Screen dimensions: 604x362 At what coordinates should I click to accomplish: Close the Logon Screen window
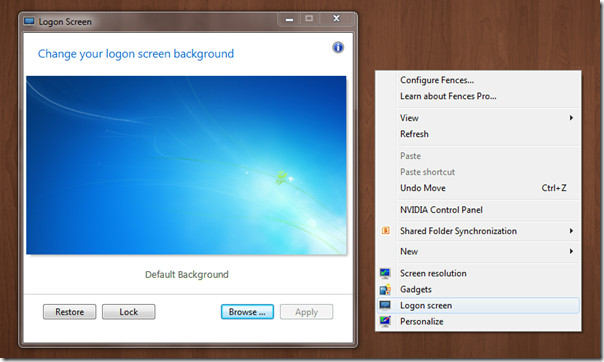coord(336,19)
